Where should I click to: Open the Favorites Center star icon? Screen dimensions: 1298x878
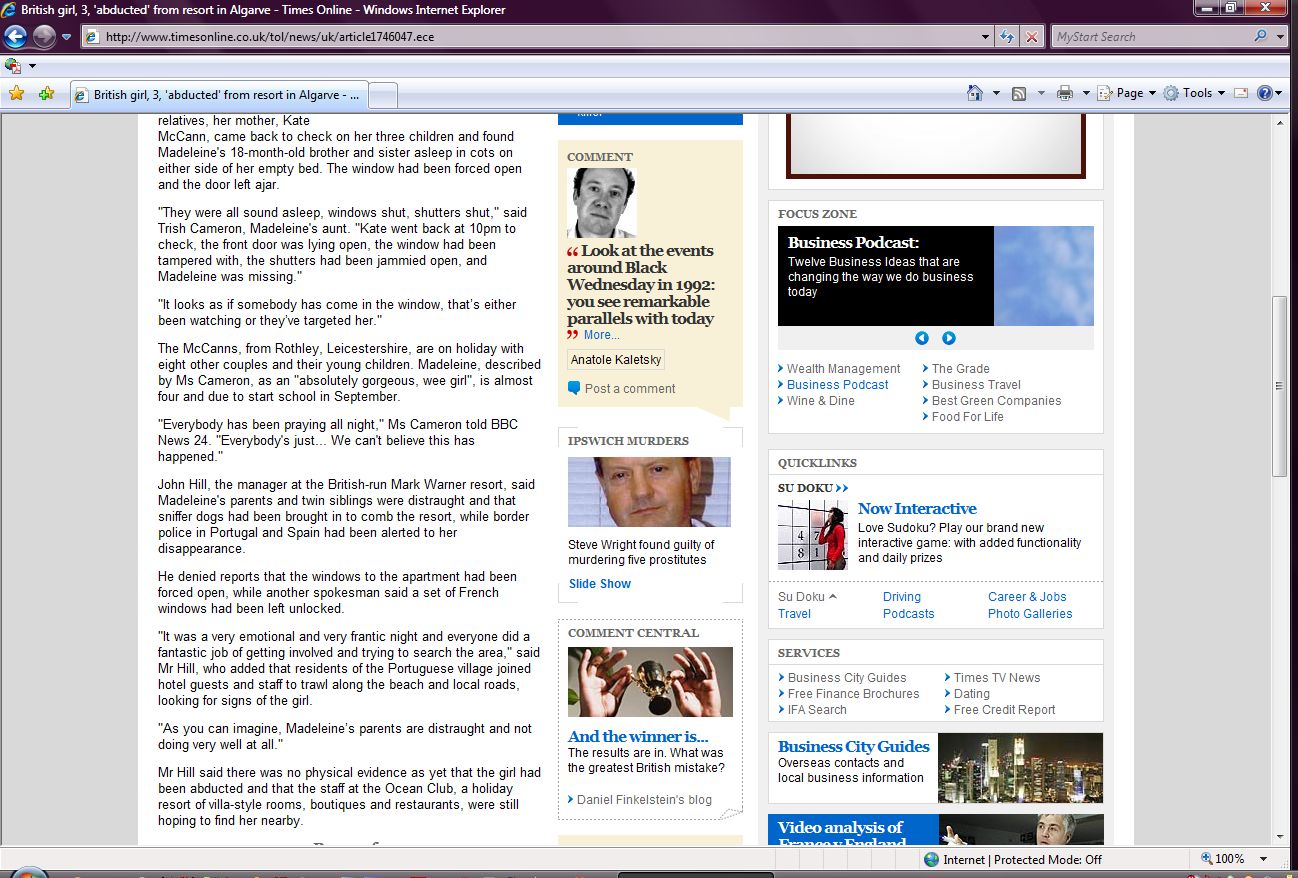click(x=16, y=94)
